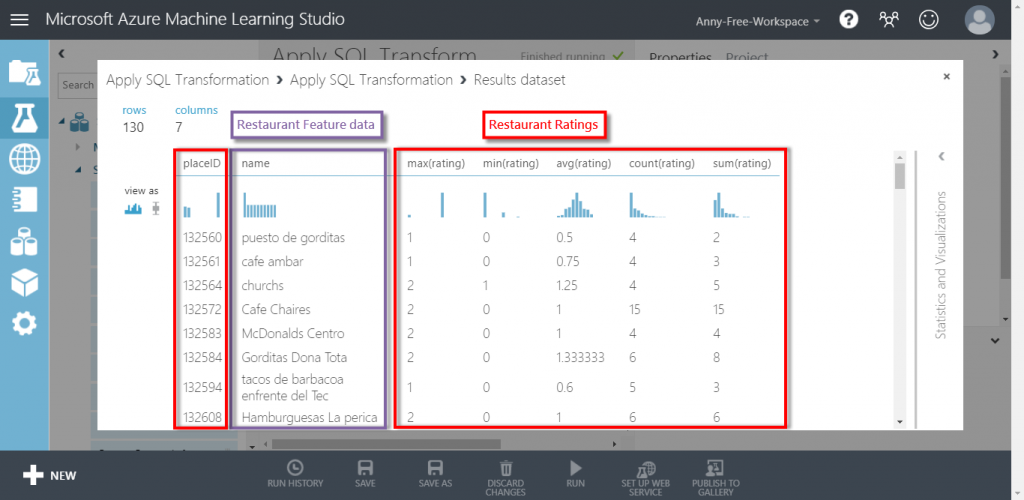The image size is (1024, 500).
Task: Collapse the right Properties pane arrow
Action: point(995,54)
